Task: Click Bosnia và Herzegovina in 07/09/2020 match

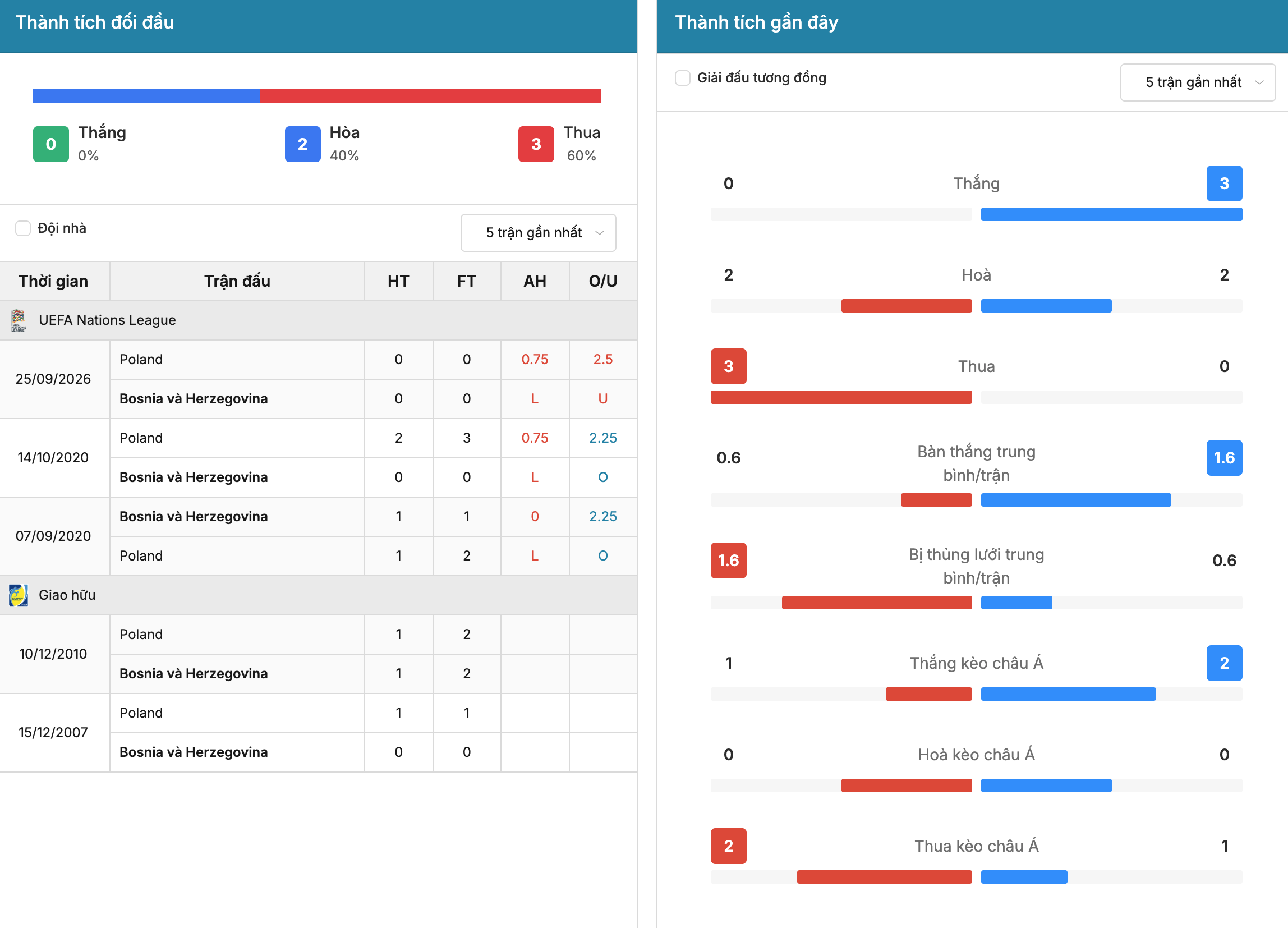Action: click(x=194, y=516)
